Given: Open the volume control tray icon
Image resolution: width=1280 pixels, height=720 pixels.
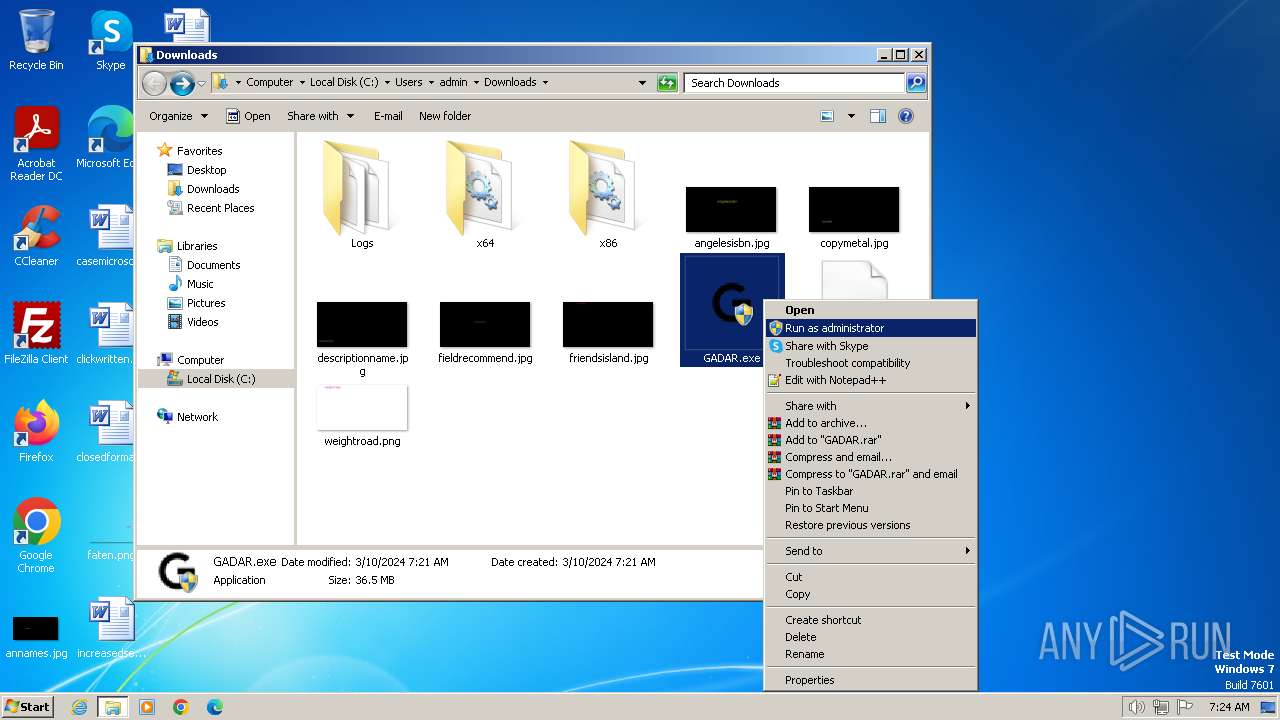Looking at the screenshot, I should [1136, 707].
